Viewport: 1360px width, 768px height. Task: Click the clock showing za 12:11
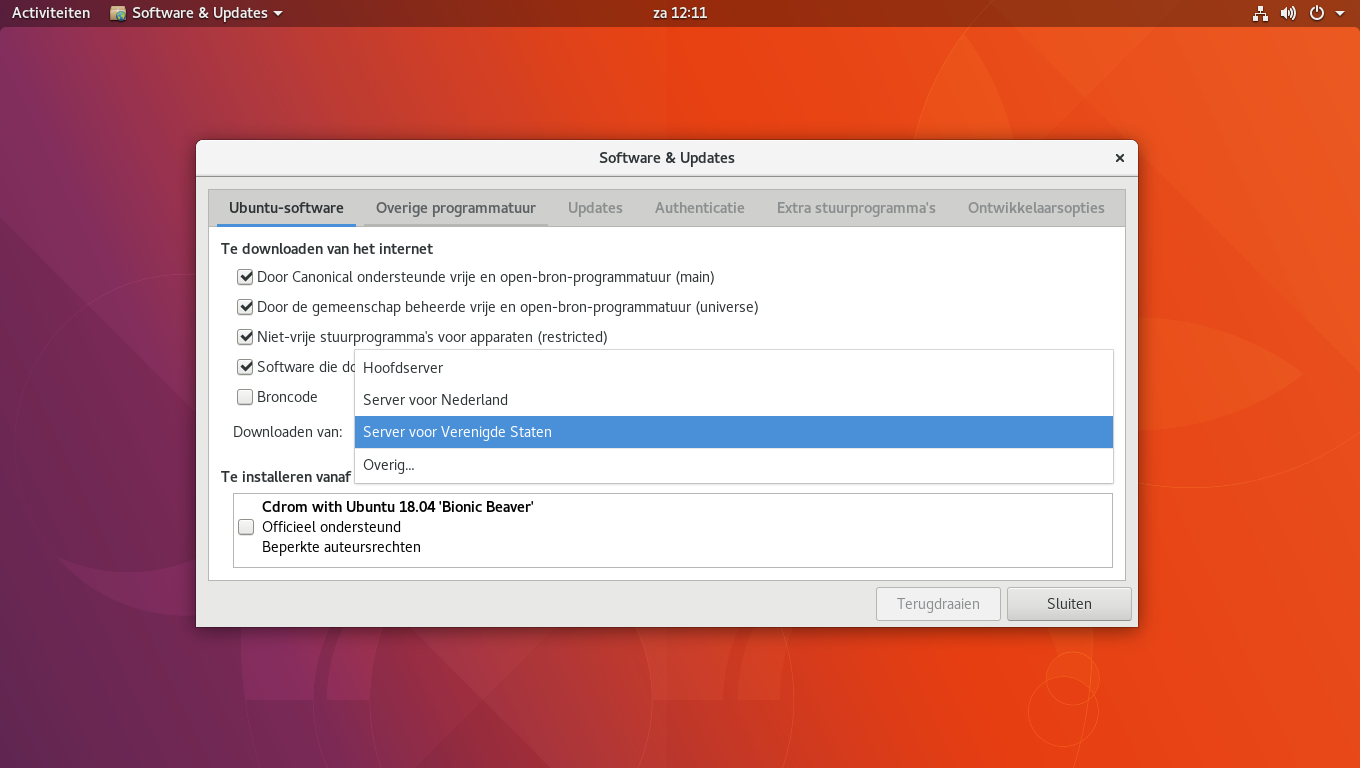pyautogui.click(x=680, y=13)
